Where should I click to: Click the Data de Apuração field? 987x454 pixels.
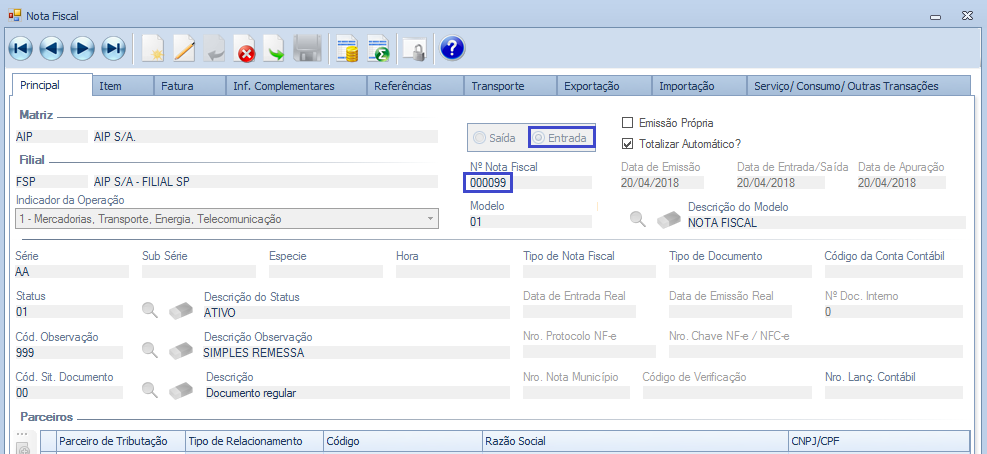[x=901, y=183]
